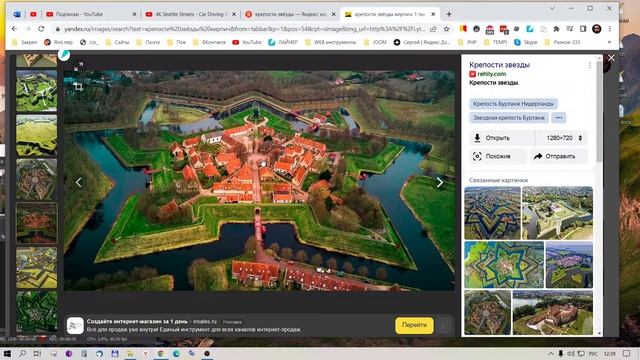Image resolution: width=640 pixels, height=360 pixels.
Task: Select the first pinned tab
Action: (x=17, y=14)
